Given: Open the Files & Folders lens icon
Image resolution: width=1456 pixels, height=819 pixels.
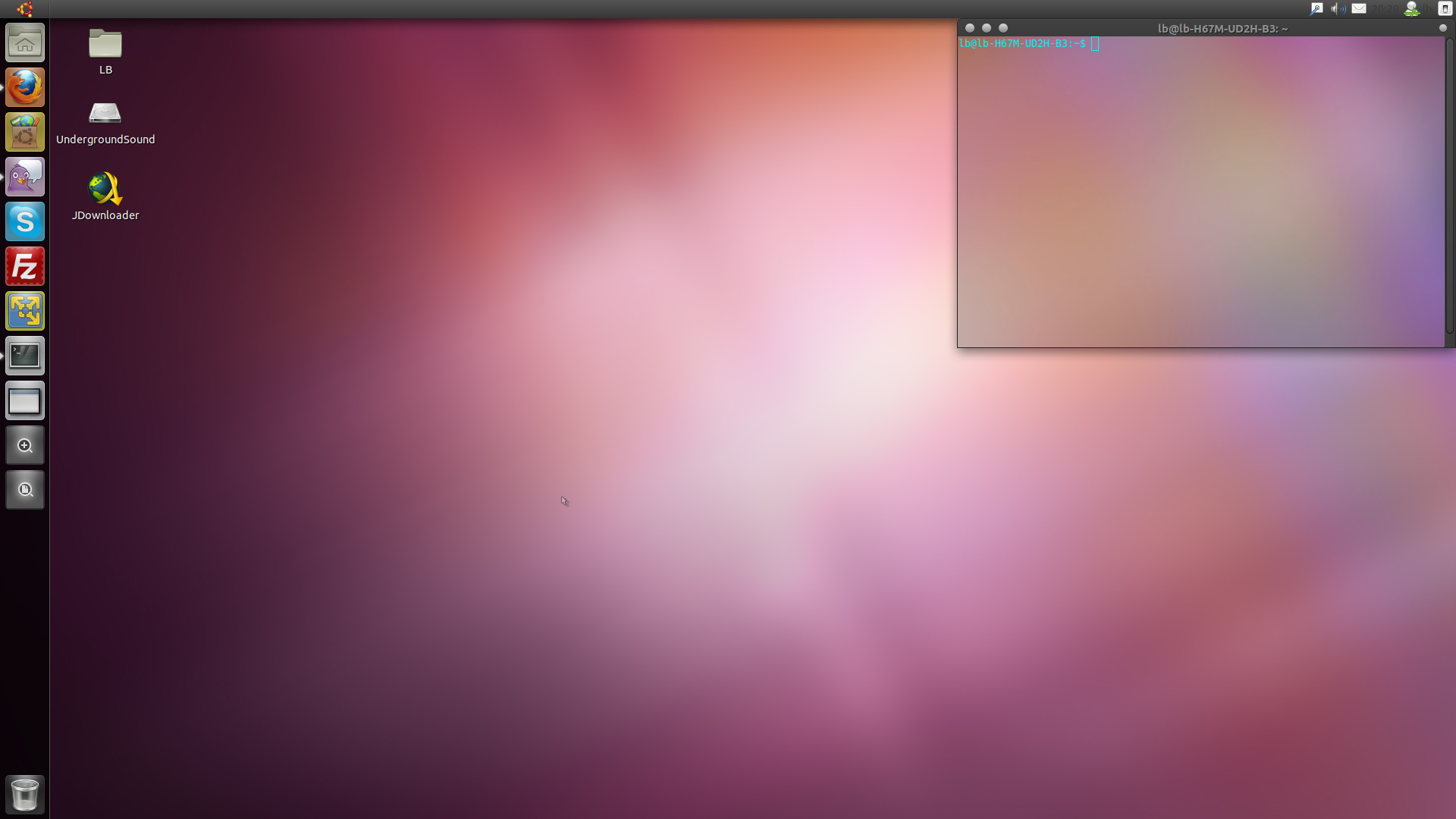Looking at the screenshot, I should coord(25,490).
